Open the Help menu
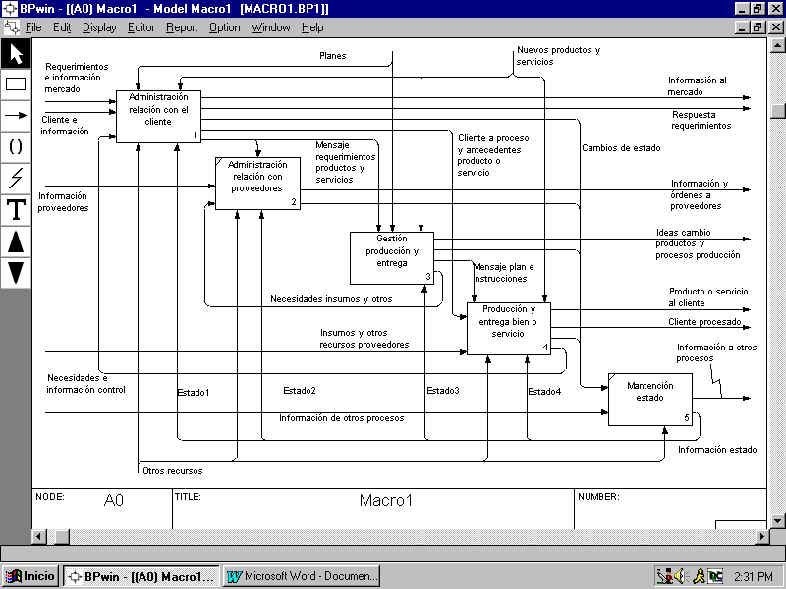 312,27
